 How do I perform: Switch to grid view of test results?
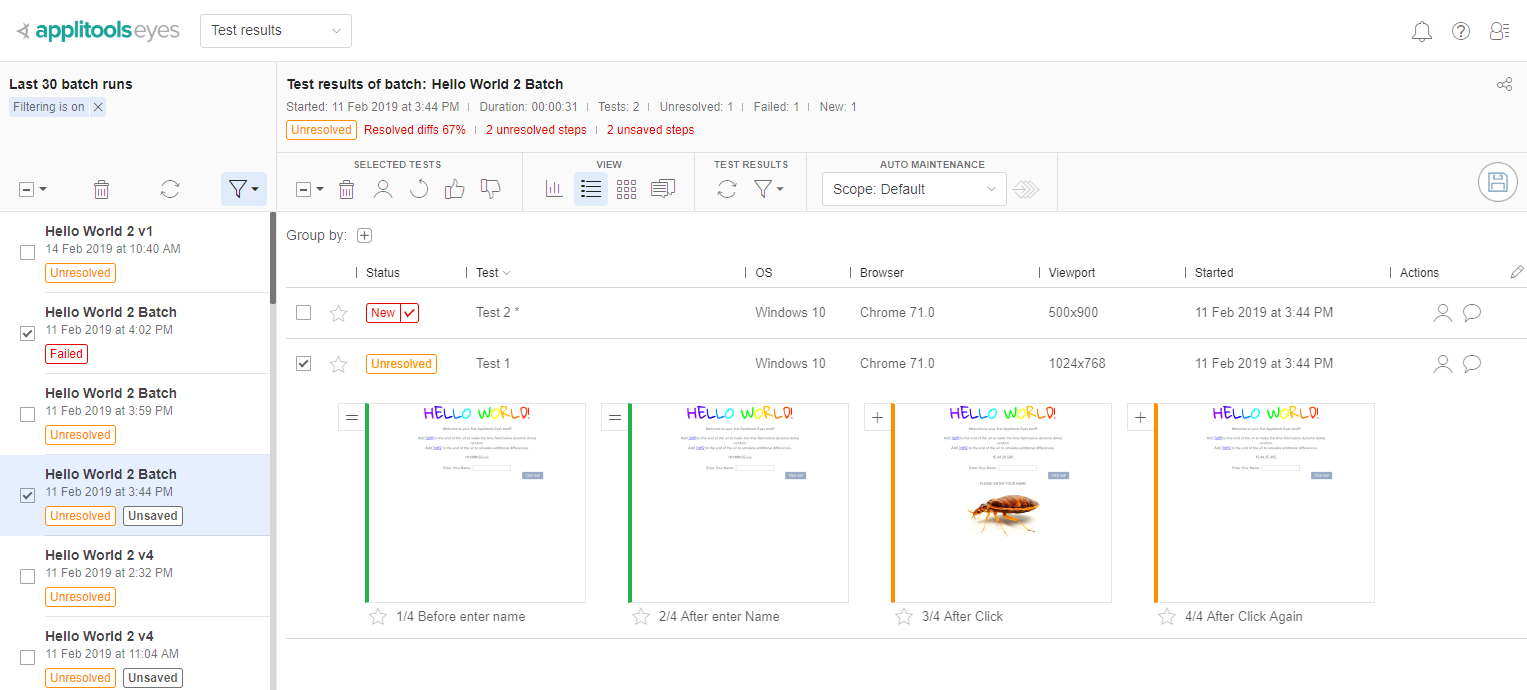[x=626, y=189]
